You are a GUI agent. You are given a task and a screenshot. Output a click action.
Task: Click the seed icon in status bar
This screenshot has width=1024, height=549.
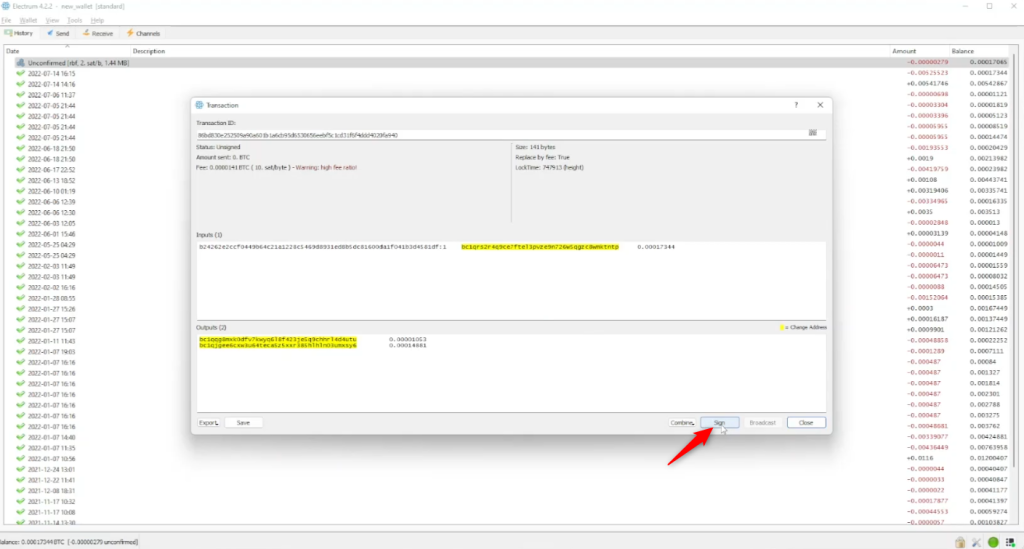[x=1010, y=542]
